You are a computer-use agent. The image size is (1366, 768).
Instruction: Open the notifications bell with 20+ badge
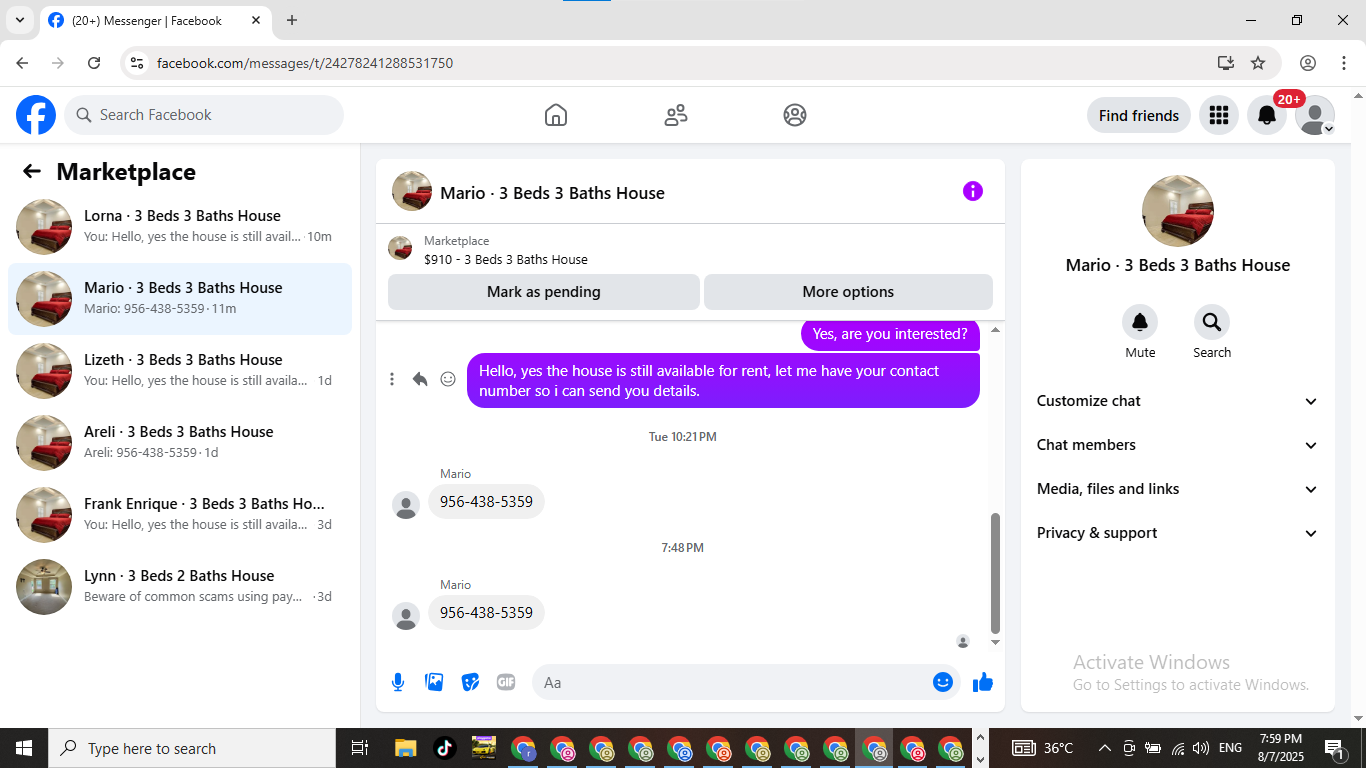[1267, 115]
